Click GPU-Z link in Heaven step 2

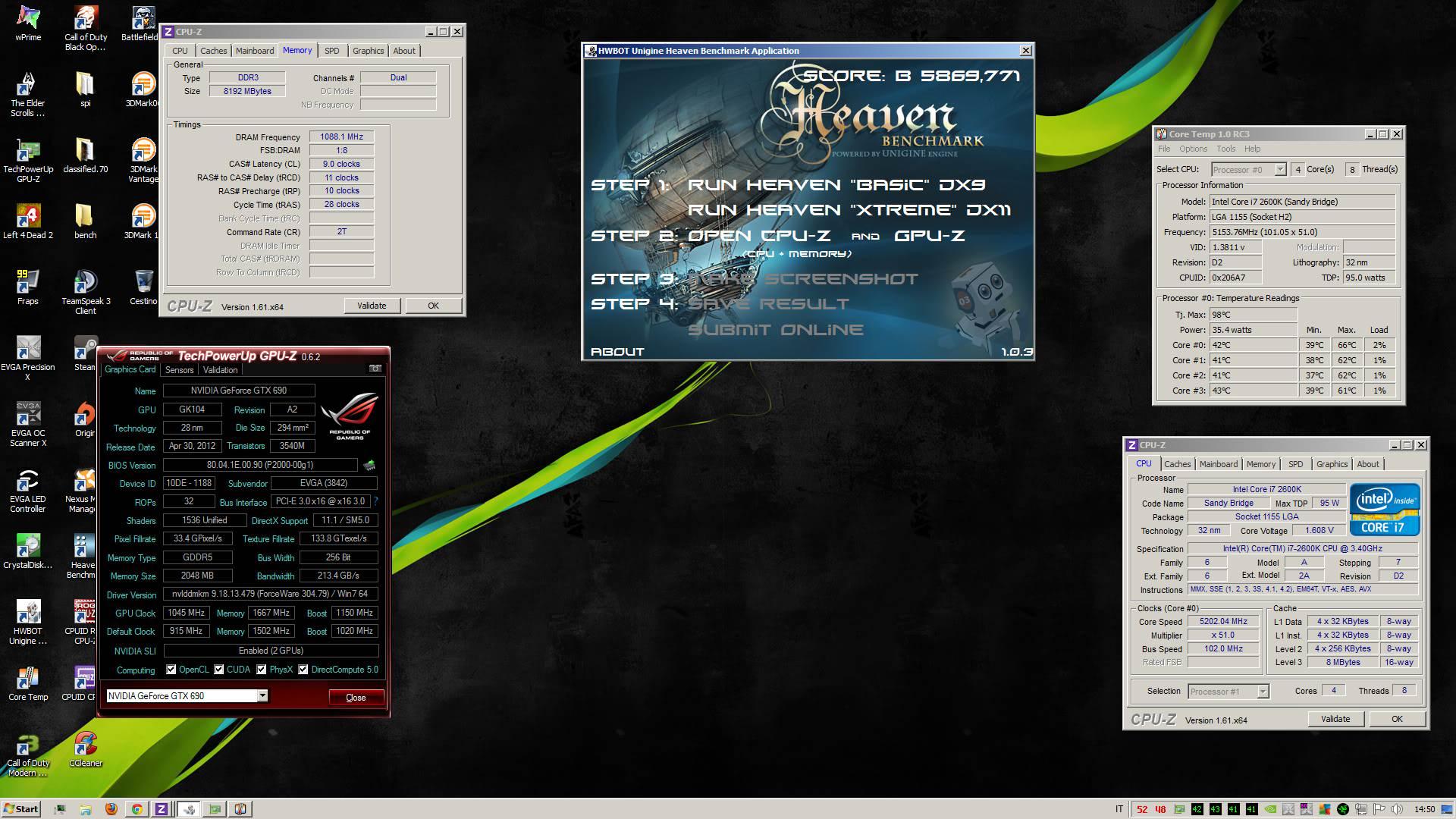pyautogui.click(x=930, y=236)
